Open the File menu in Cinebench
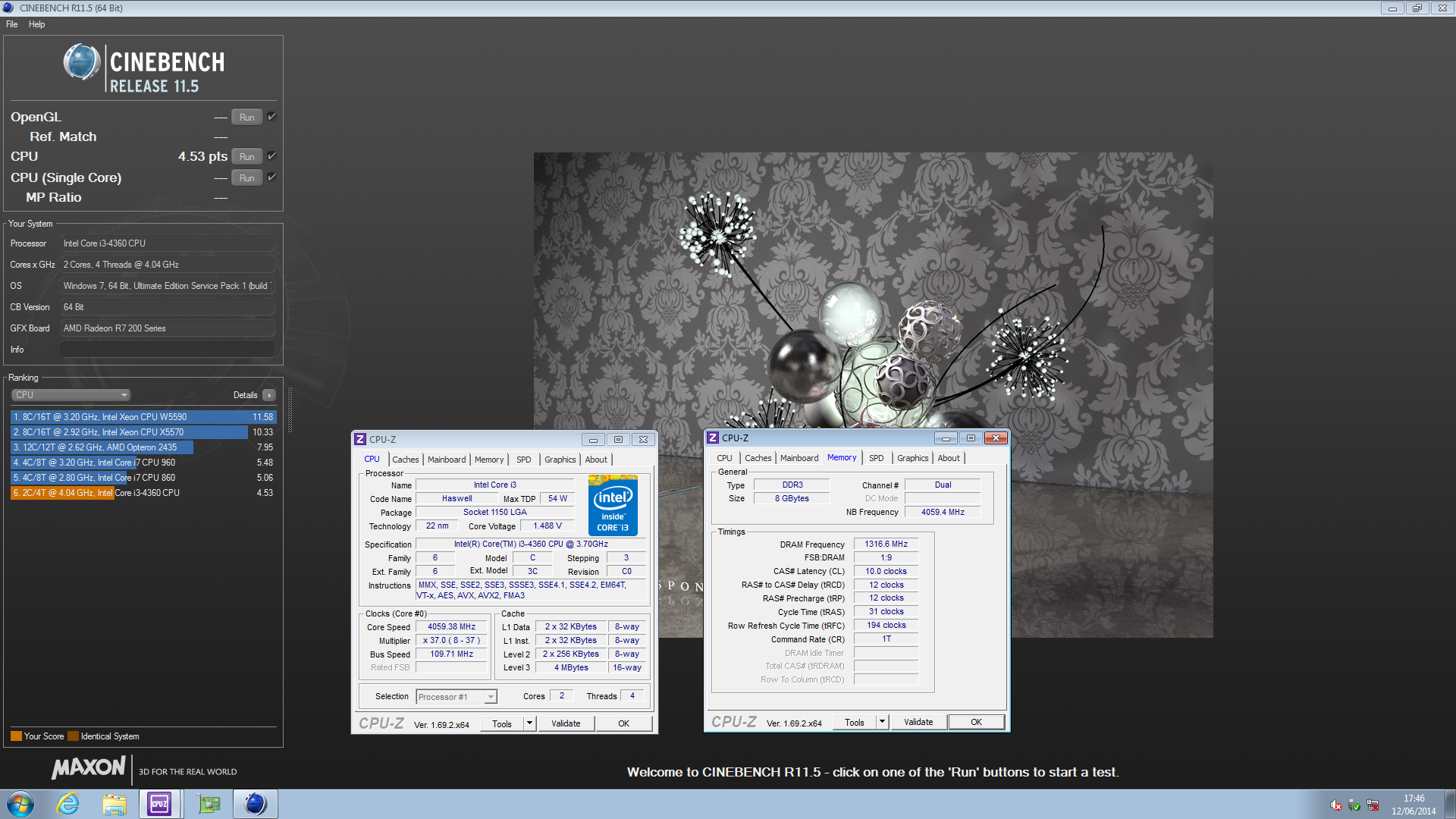Screen dimensions: 1456x819 (x=11, y=24)
